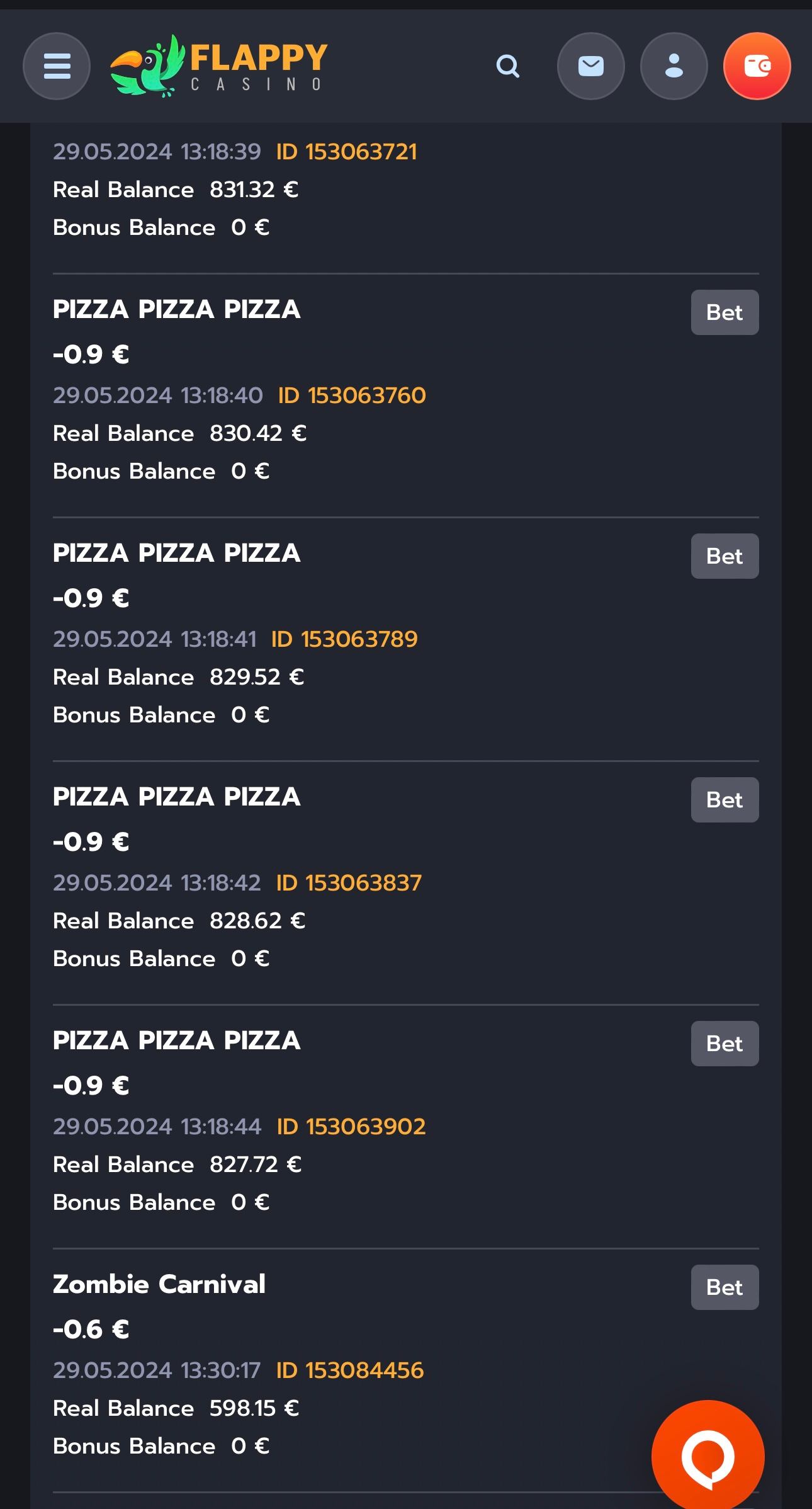The width and height of the screenshot is (812, 1509).
Task: Click Bet tag on Zombie Carnival entry
Action: (x=725, y=1287)
